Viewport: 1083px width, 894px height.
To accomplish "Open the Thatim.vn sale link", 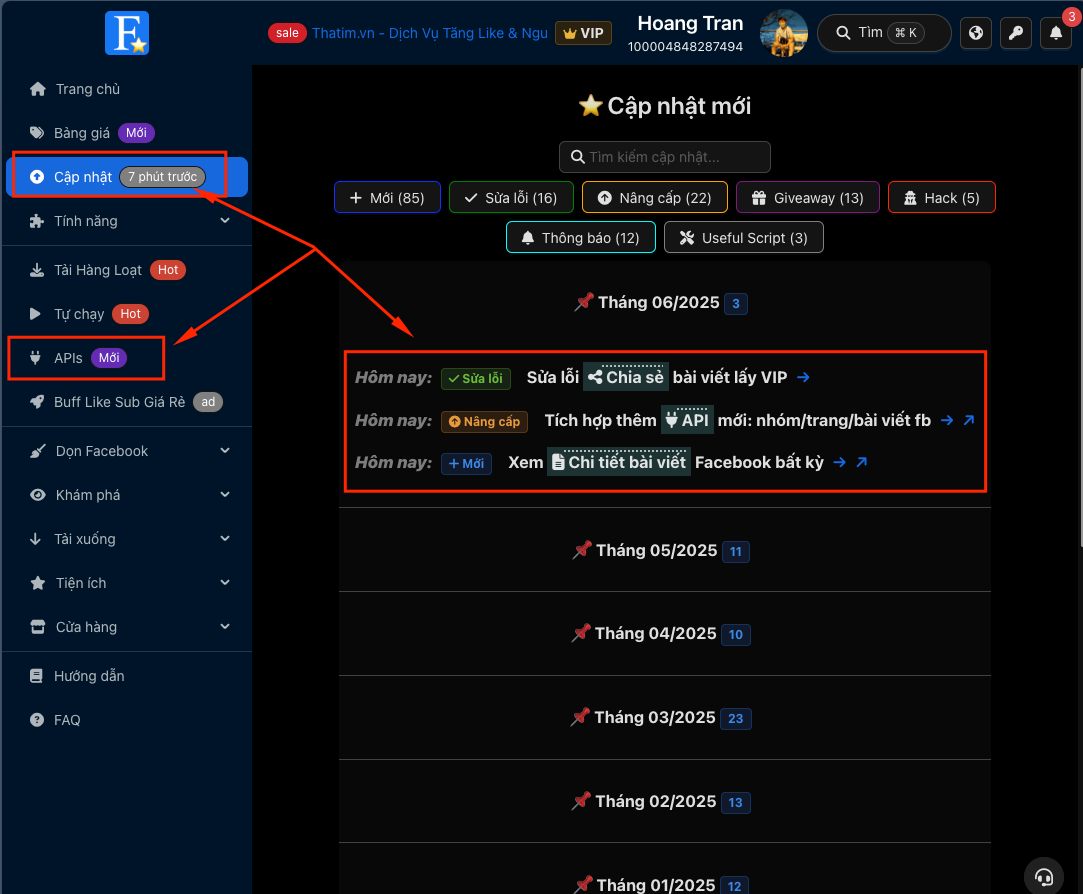I will click(430, 33).
